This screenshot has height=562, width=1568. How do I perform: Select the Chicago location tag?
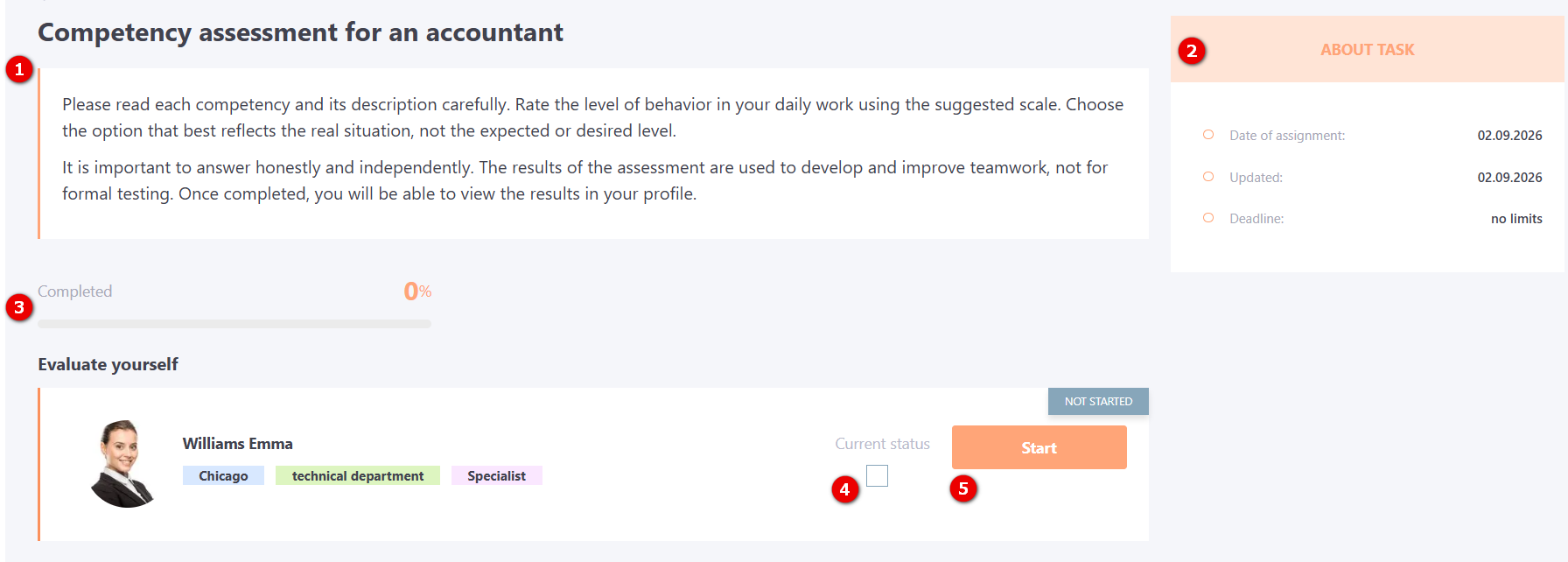[x=223, y=475]
